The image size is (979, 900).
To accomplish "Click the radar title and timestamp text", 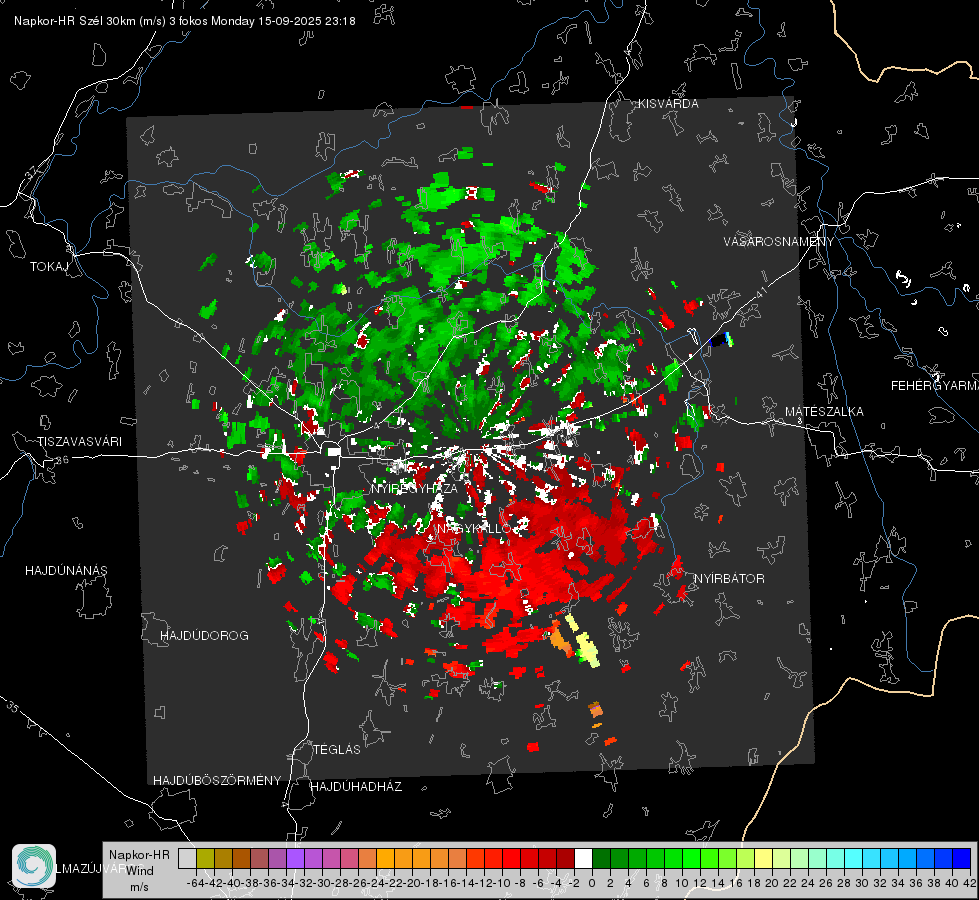I will coord(185,21).
